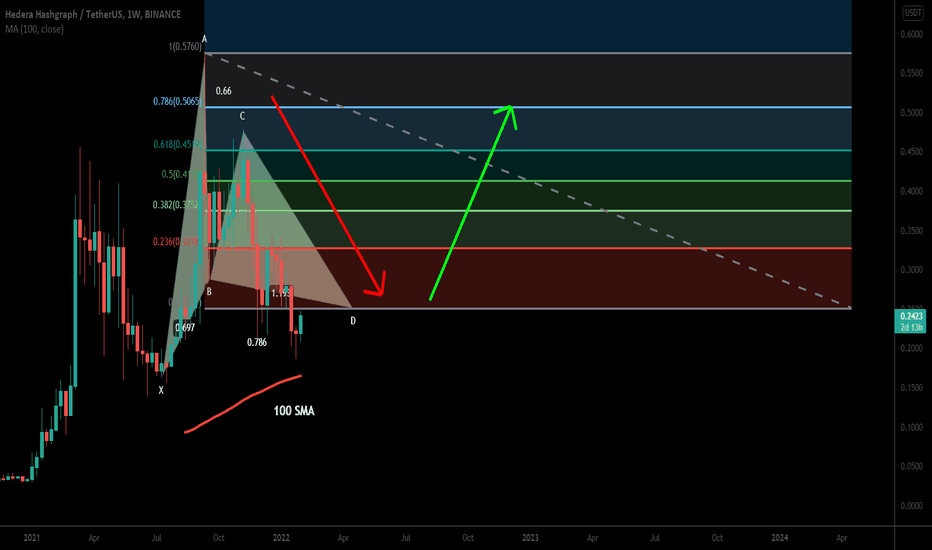Click the 0.786 ratio label below candles
This screenshot has height=550, width=932.
(x=257, y=342)
